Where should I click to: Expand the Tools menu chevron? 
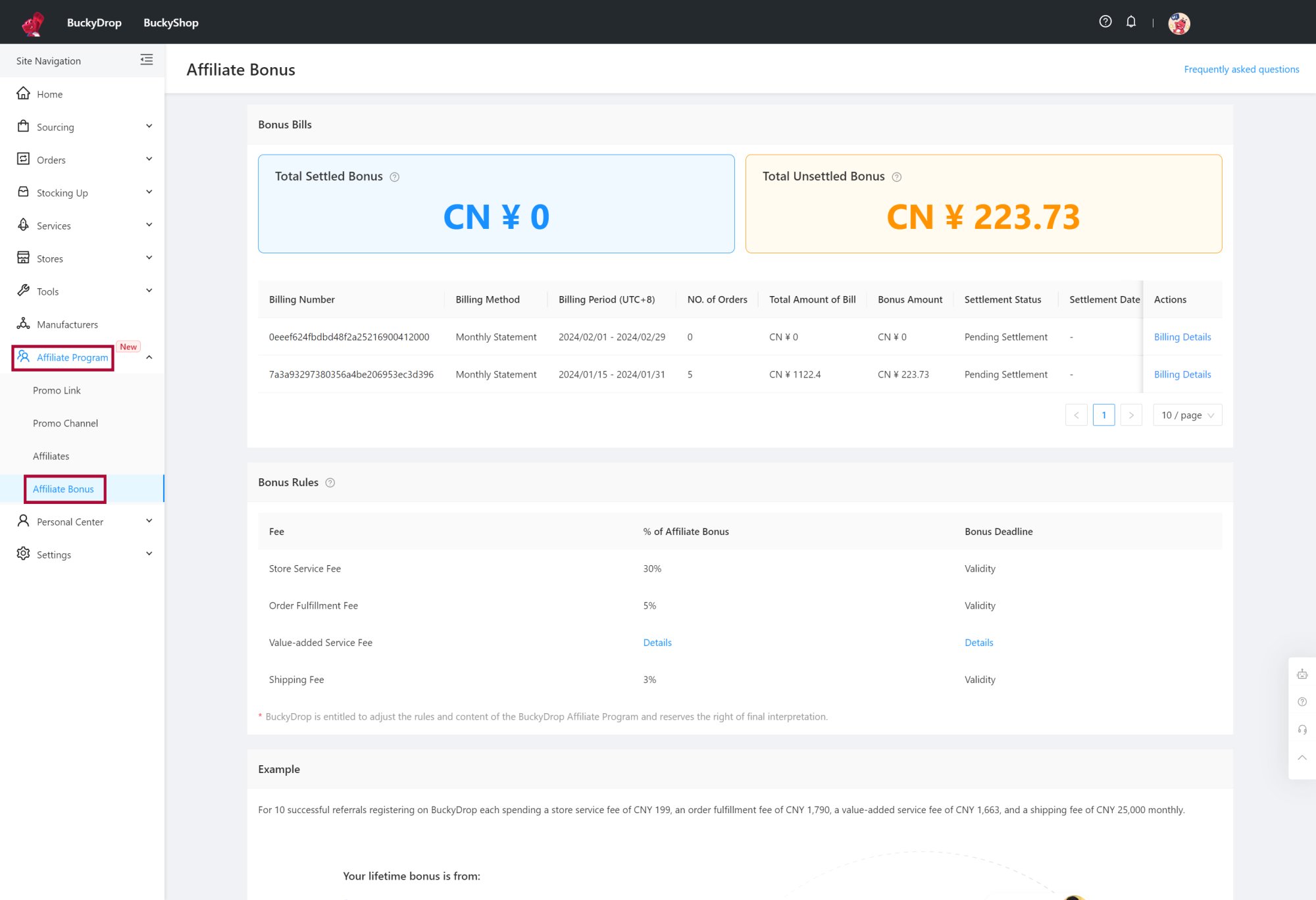149,291
